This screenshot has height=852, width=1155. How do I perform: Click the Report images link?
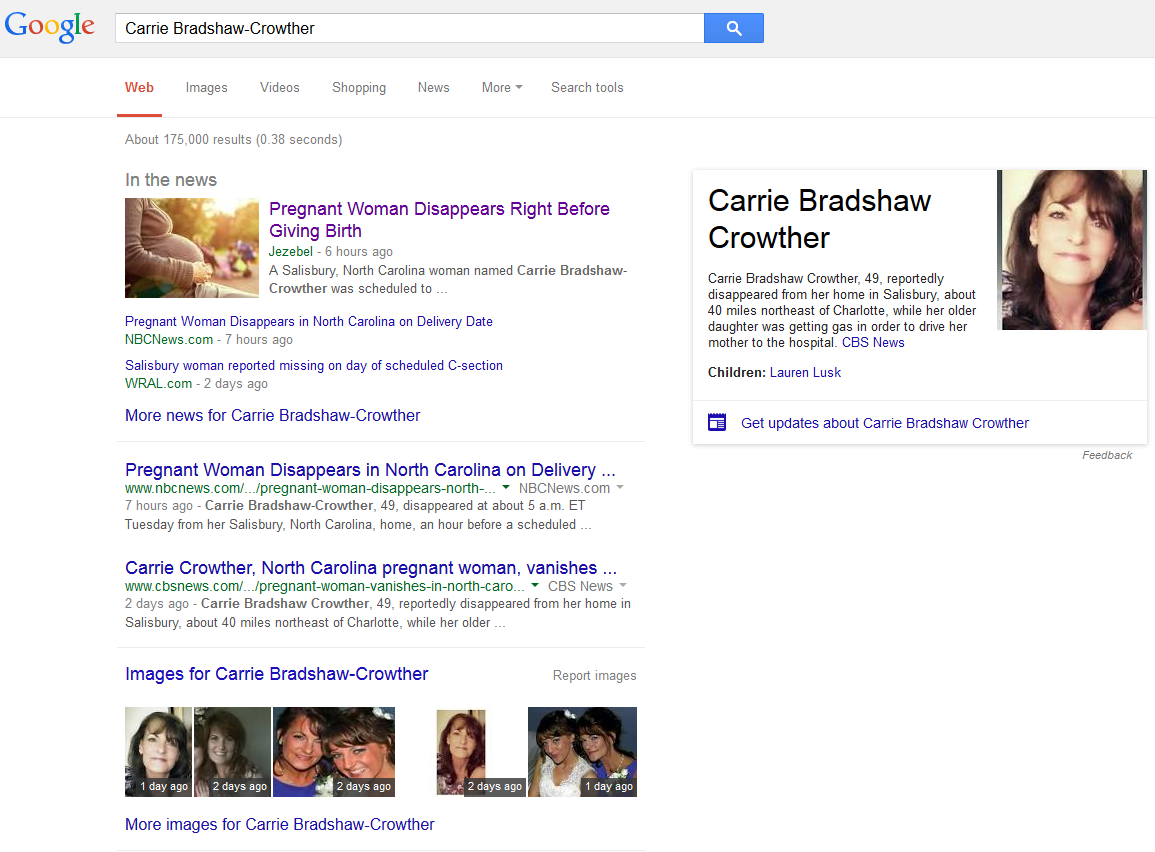click(594, 675)
